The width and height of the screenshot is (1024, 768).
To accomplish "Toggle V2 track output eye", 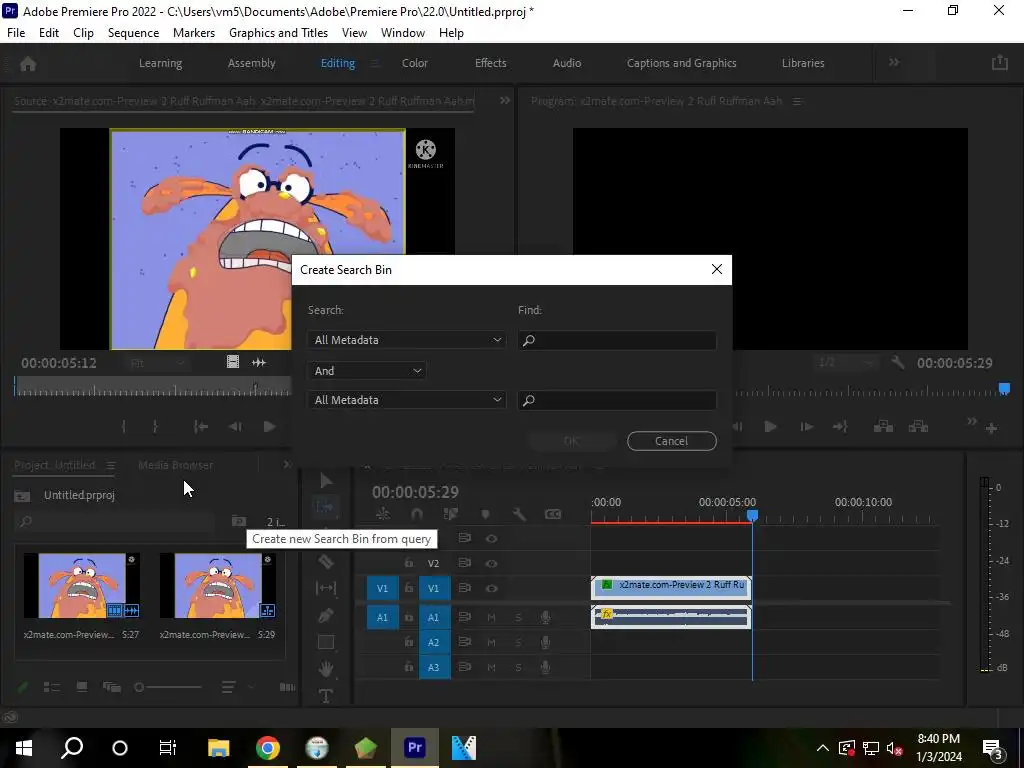I will tap(491, 564).
